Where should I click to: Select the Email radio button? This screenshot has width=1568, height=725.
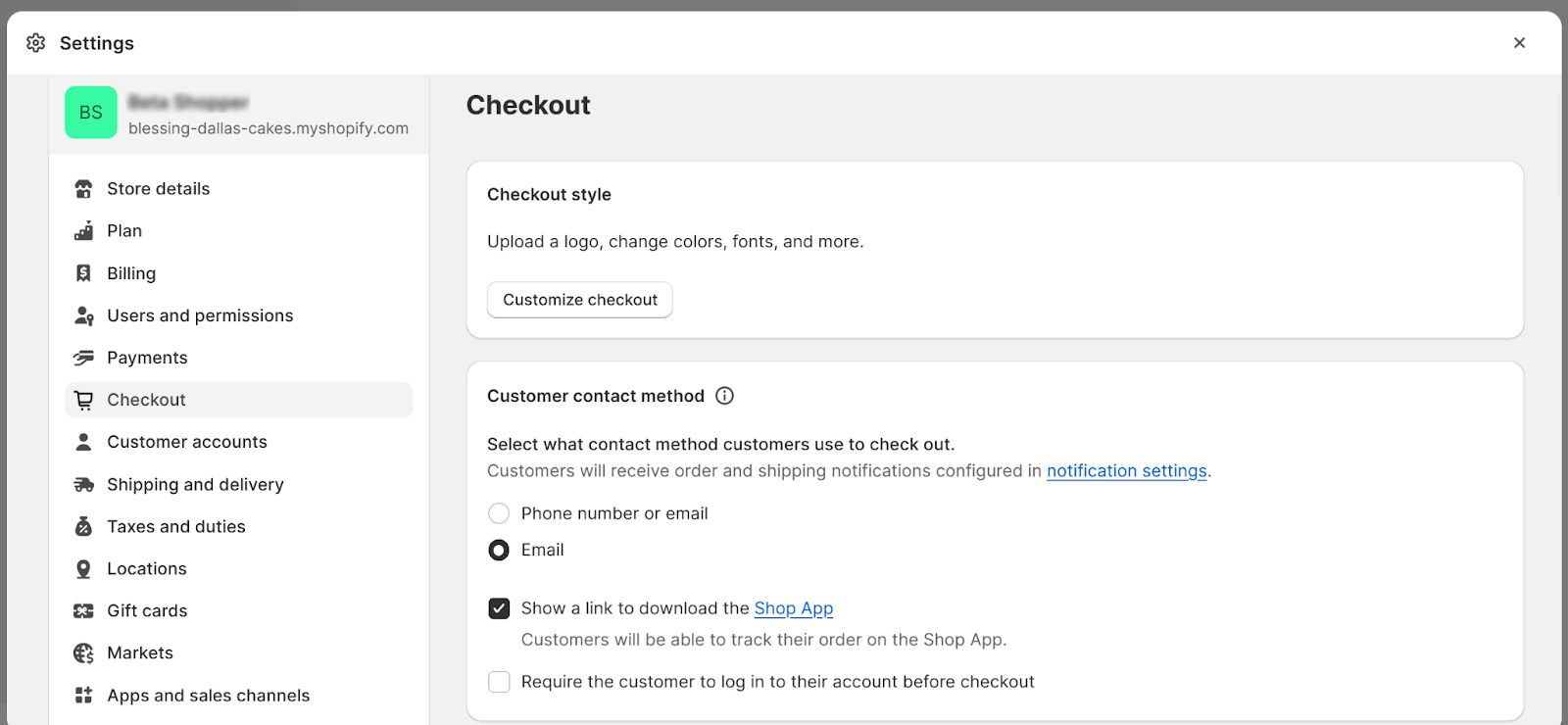pyautogui.click(x=499, y=550)
